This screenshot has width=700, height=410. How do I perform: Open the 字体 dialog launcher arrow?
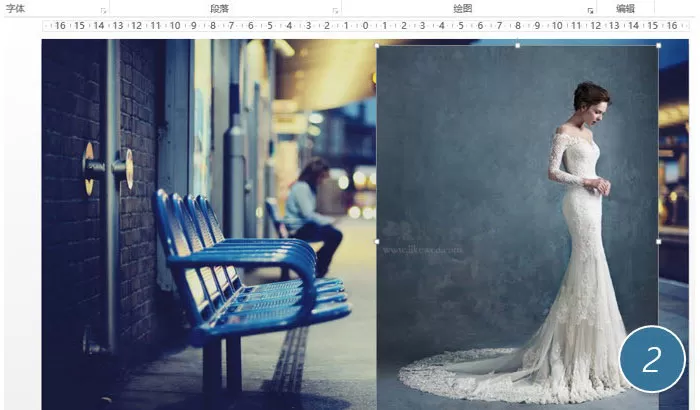click(x=104, y=10)
